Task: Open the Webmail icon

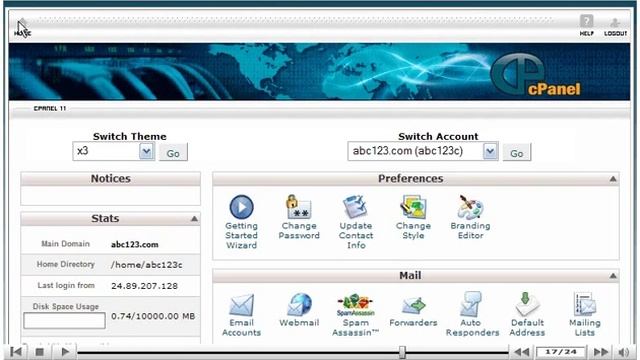Action: 299,304
